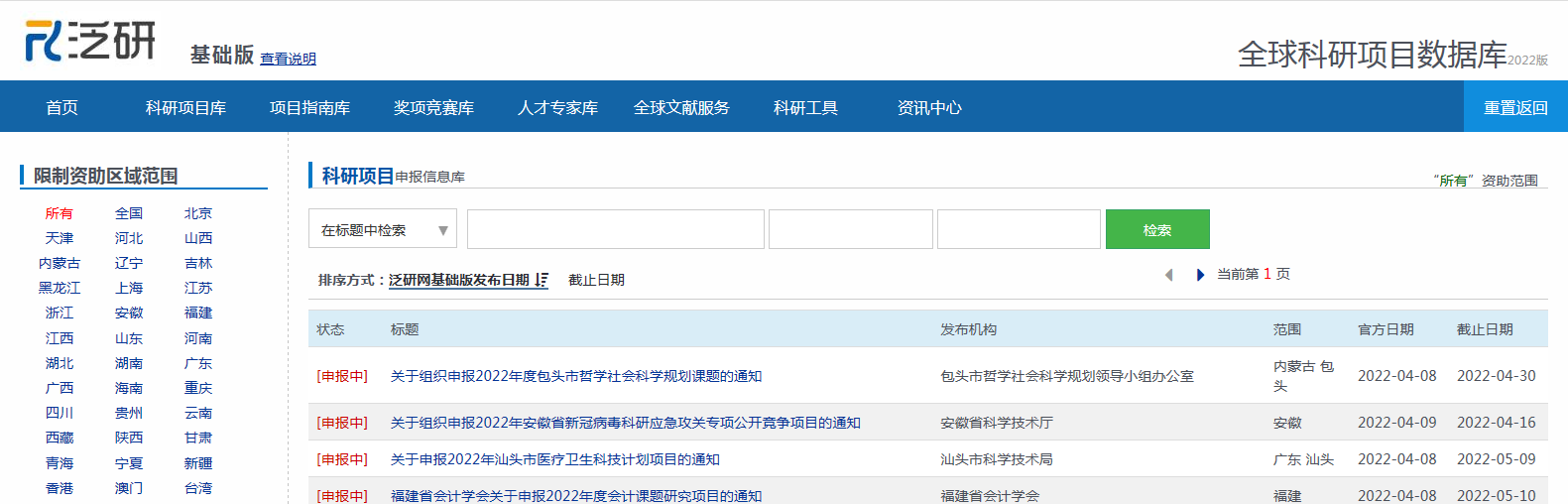The image size is (1568, 504).
Task: Go to 首页 in navigation bar
Action: pos(61,107)
